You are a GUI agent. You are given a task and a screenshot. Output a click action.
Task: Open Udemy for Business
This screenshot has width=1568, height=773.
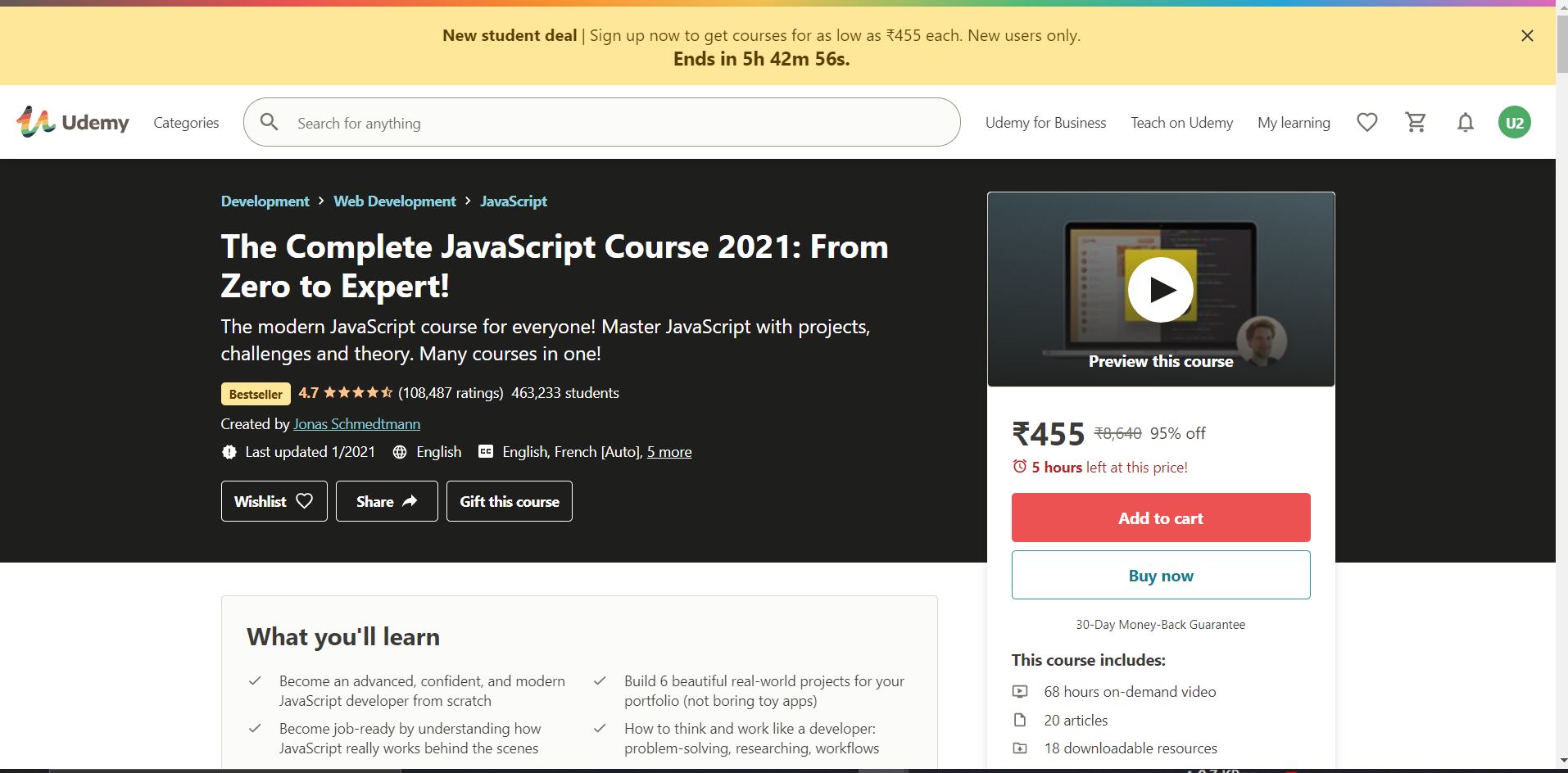tap(1045, 122)
